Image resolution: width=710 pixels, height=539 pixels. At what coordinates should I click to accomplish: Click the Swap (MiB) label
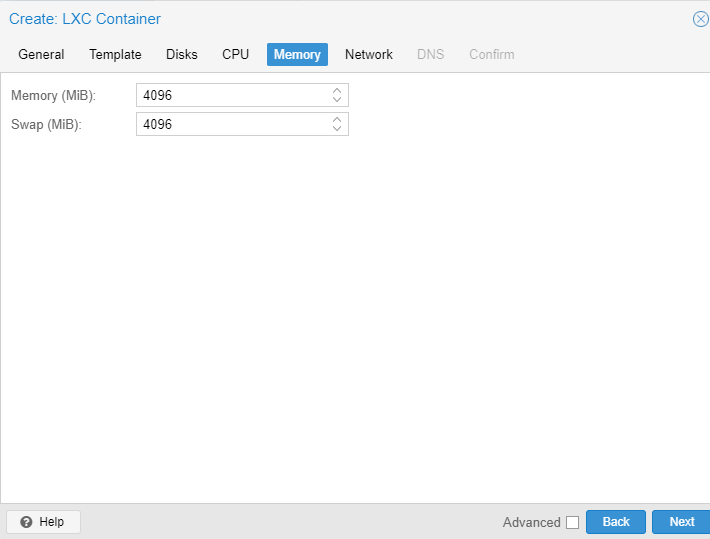pos(46,125)
